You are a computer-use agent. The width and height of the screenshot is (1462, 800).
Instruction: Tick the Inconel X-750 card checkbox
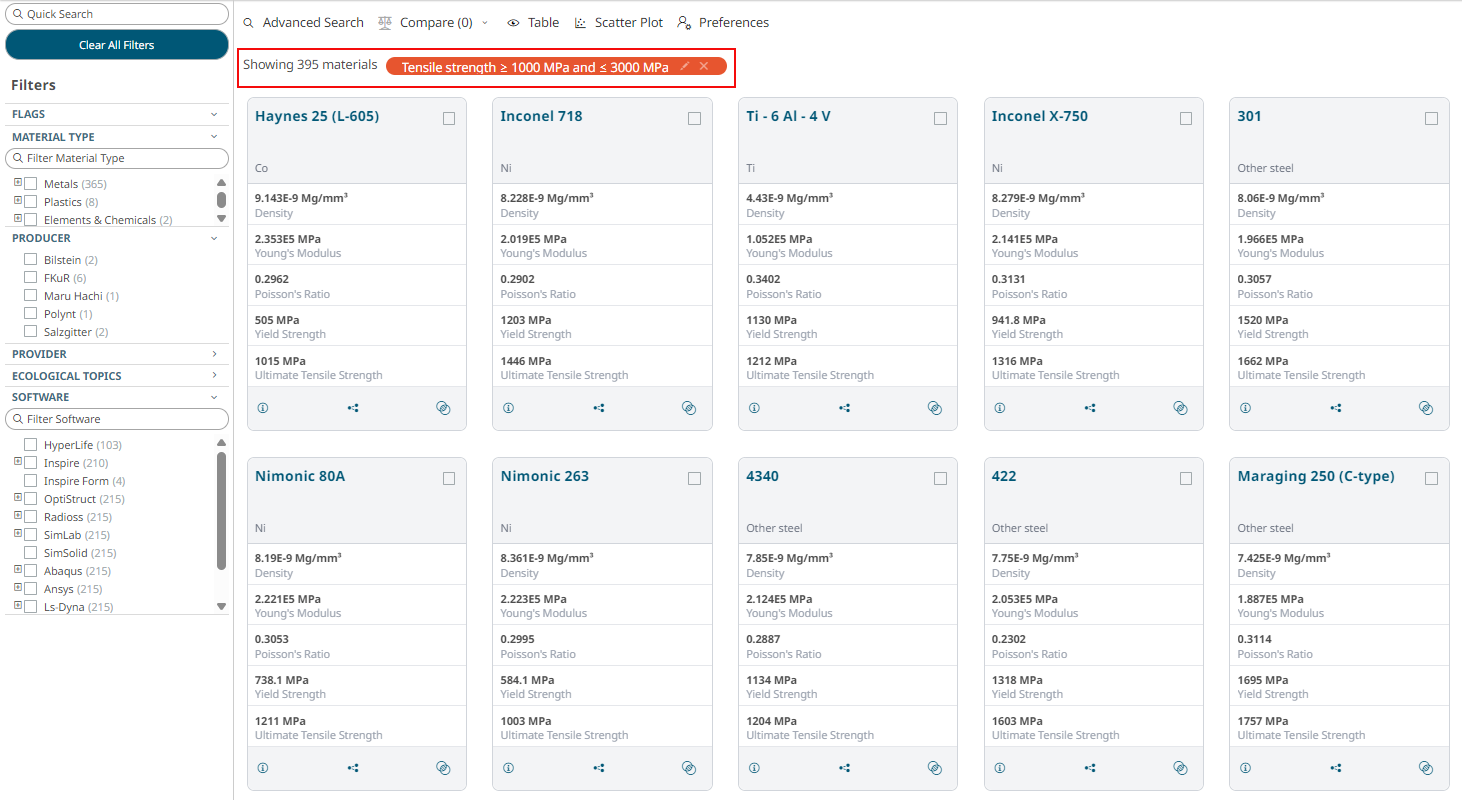(1186, 118)
